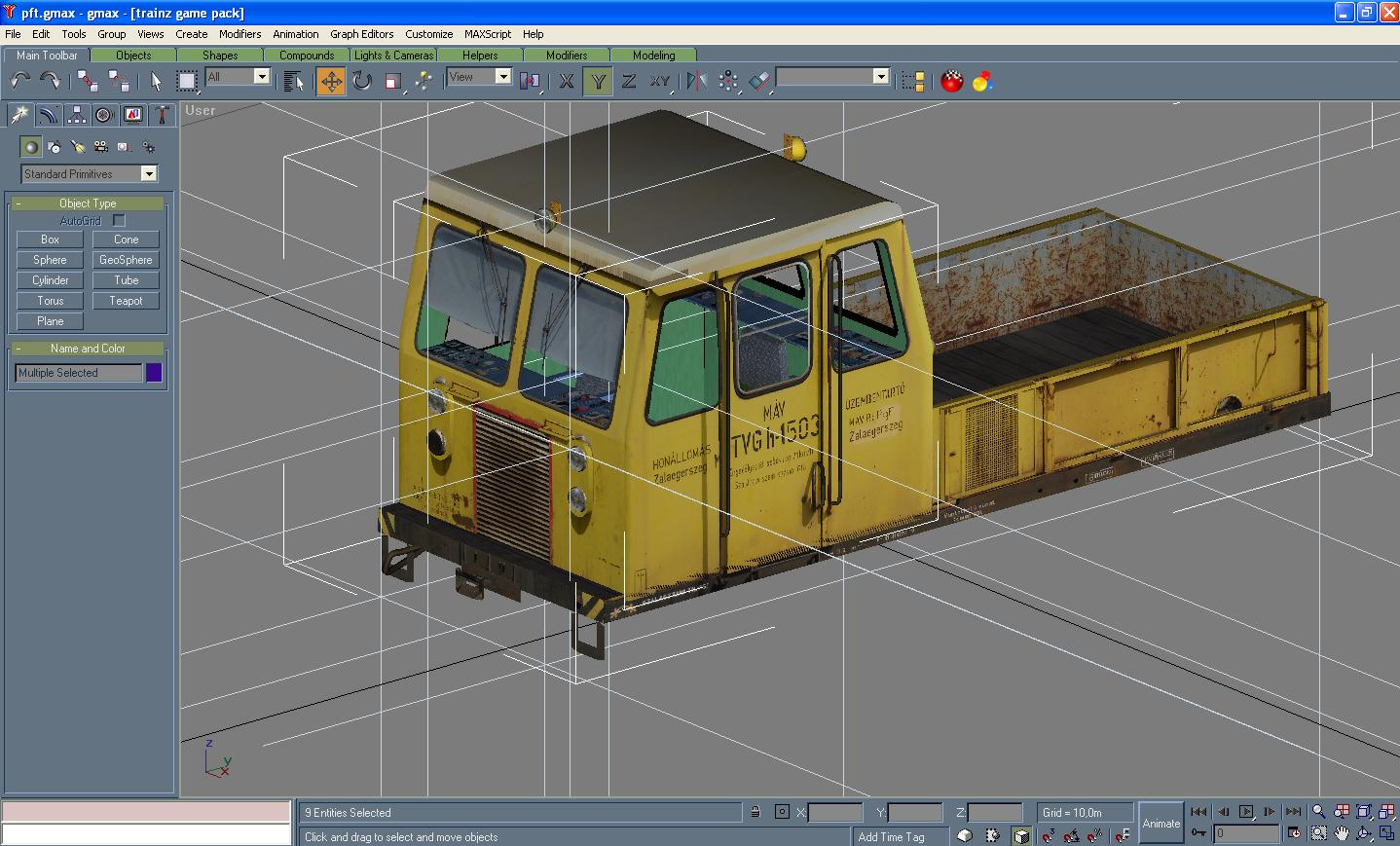Screen dimensions: 1400x846
Task: Switch to the Lights & Cameras toolbar tab
Action: click(393, 55)
